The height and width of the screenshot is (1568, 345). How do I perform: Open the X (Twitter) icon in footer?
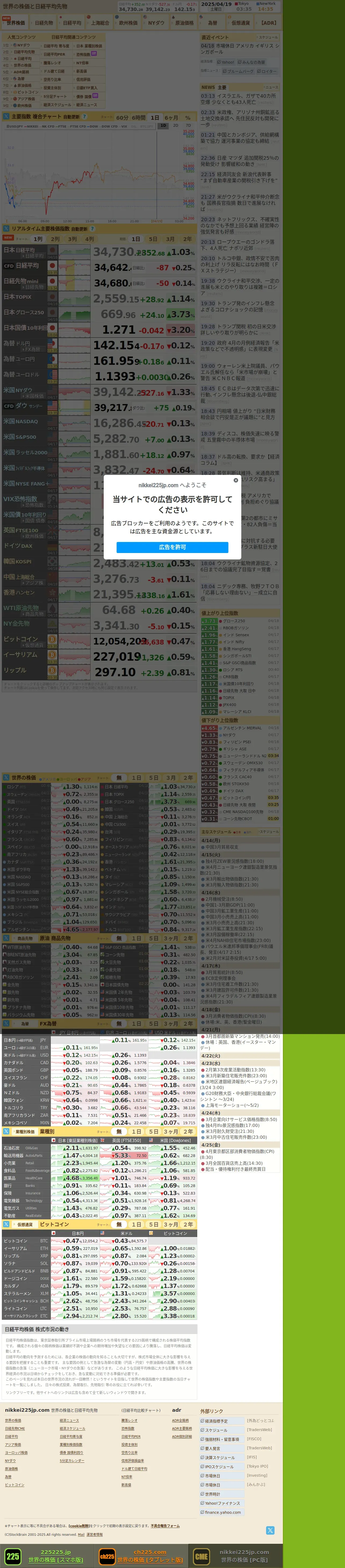pyautogui.click(x=270, y=1530)
